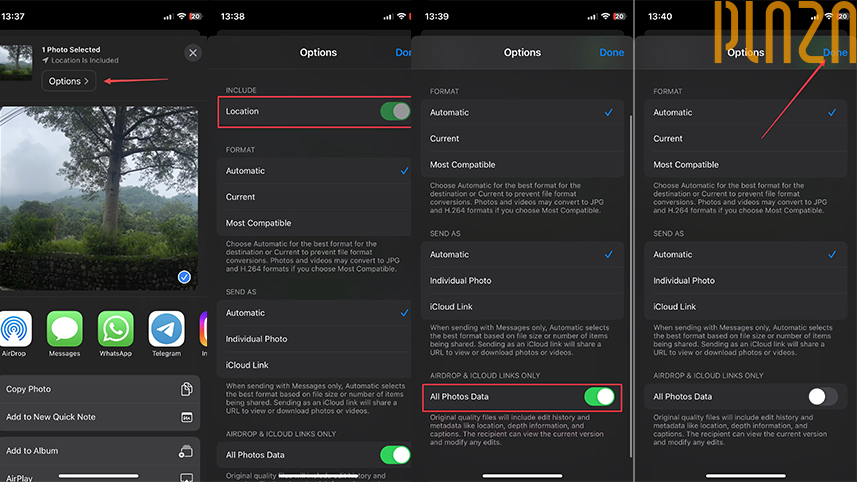This screenshot has width=857, height=482.
Task: Select Most Compatible in 13:39 screen
Action: coord(523,164)
